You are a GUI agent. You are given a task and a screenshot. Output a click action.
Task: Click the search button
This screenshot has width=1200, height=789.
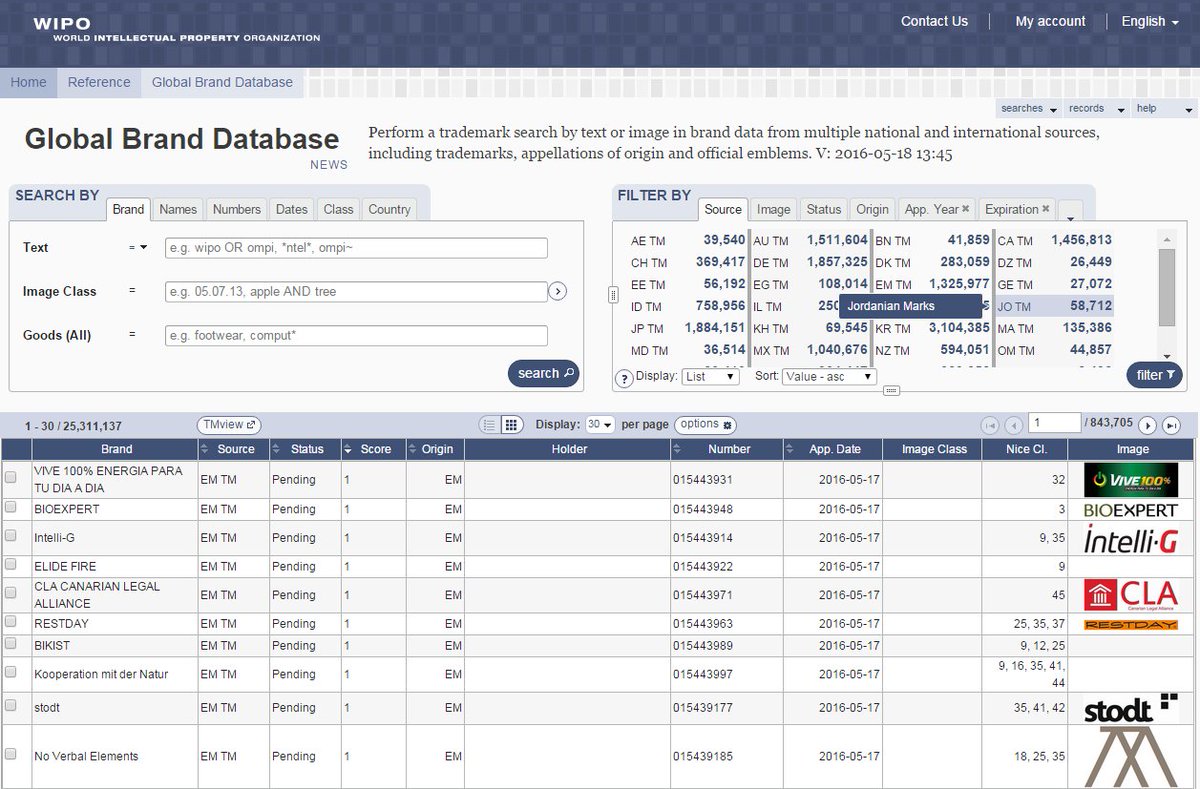pyautogui.click(x=543, y=373)
